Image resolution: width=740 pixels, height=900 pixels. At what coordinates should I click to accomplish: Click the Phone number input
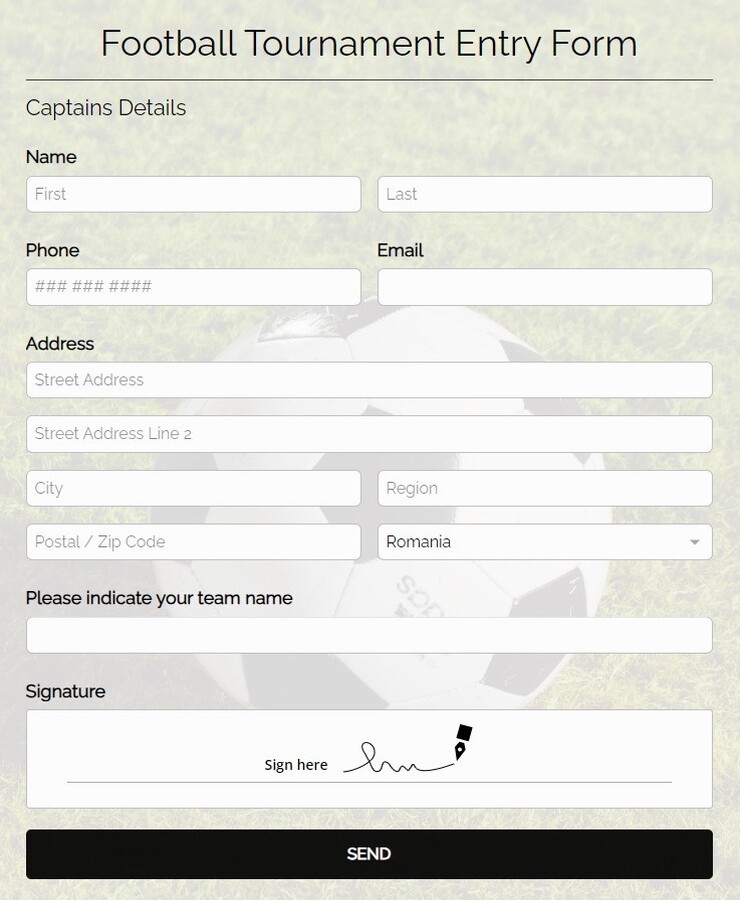click(193, 287)
